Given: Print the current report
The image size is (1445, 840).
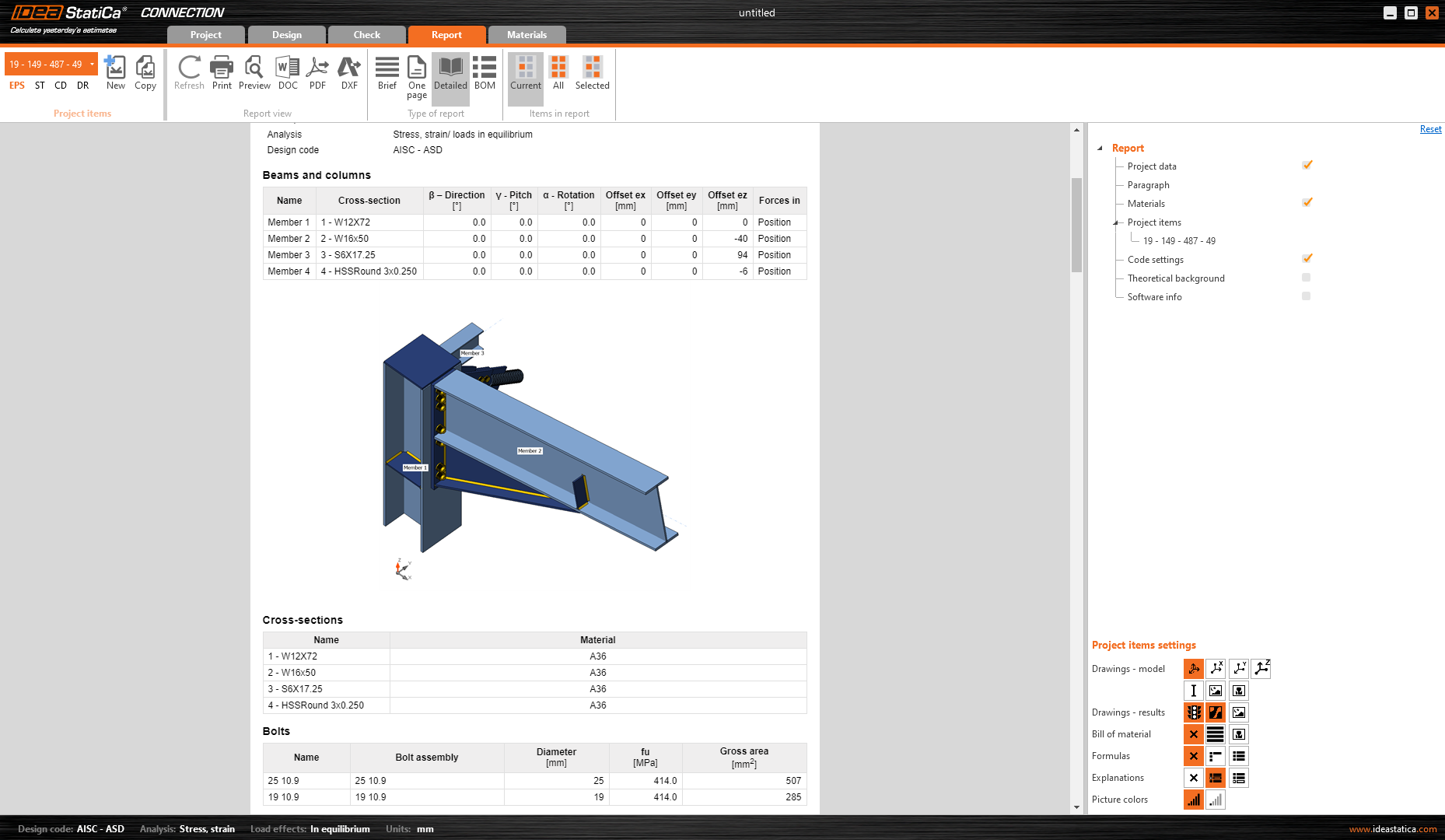Looking at the screenshot, I should pyautogui.click(x=222, y=73).
